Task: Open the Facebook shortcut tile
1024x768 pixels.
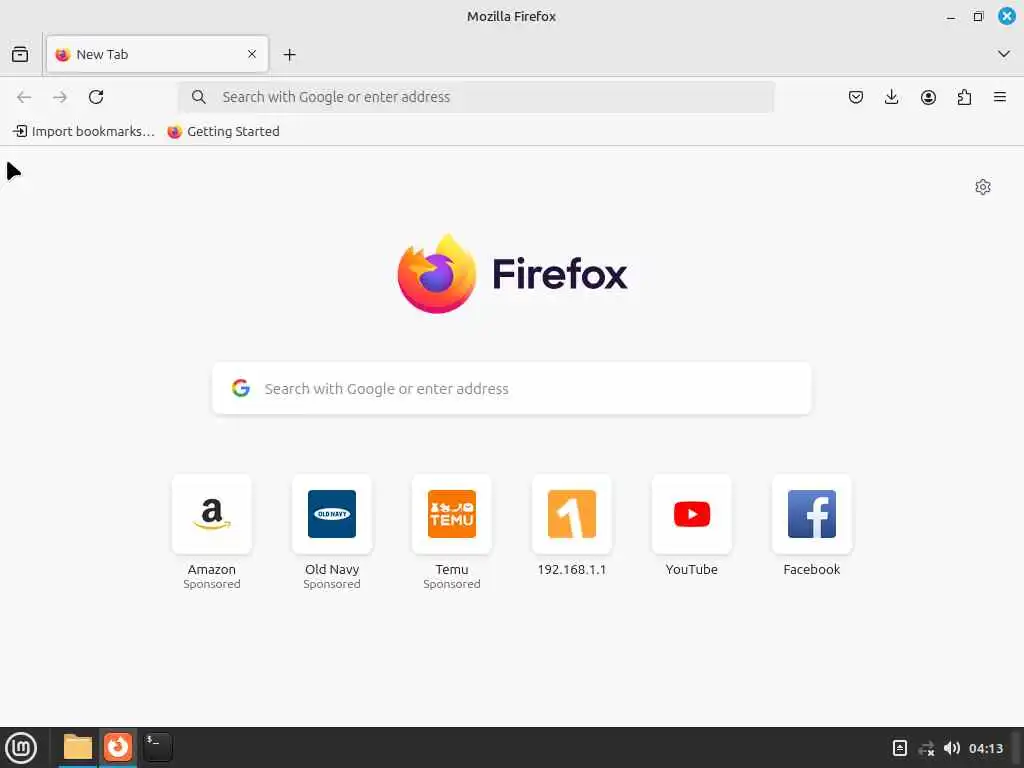Action: coord(812,514)
